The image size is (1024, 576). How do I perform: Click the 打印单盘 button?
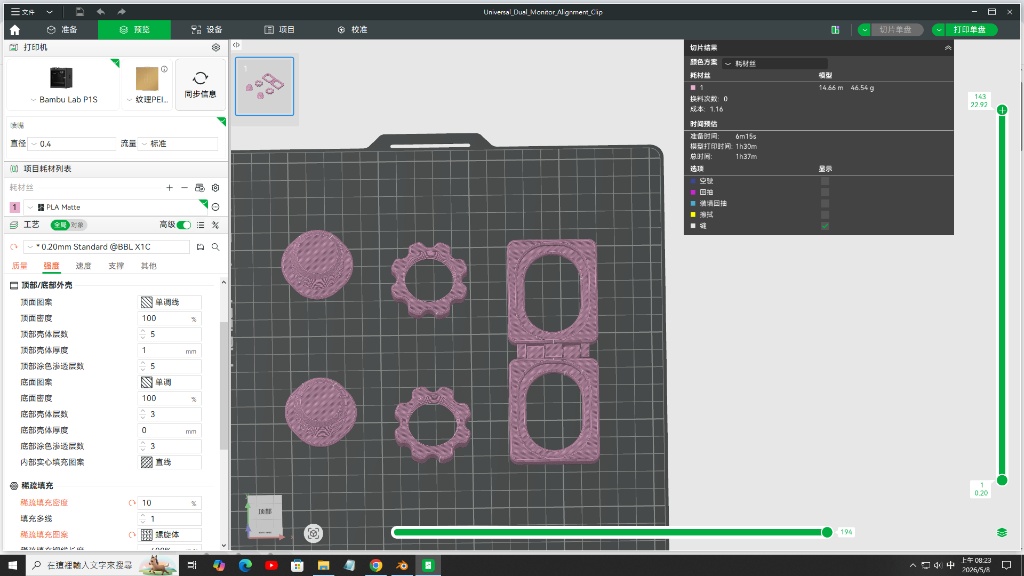(970, 29)
